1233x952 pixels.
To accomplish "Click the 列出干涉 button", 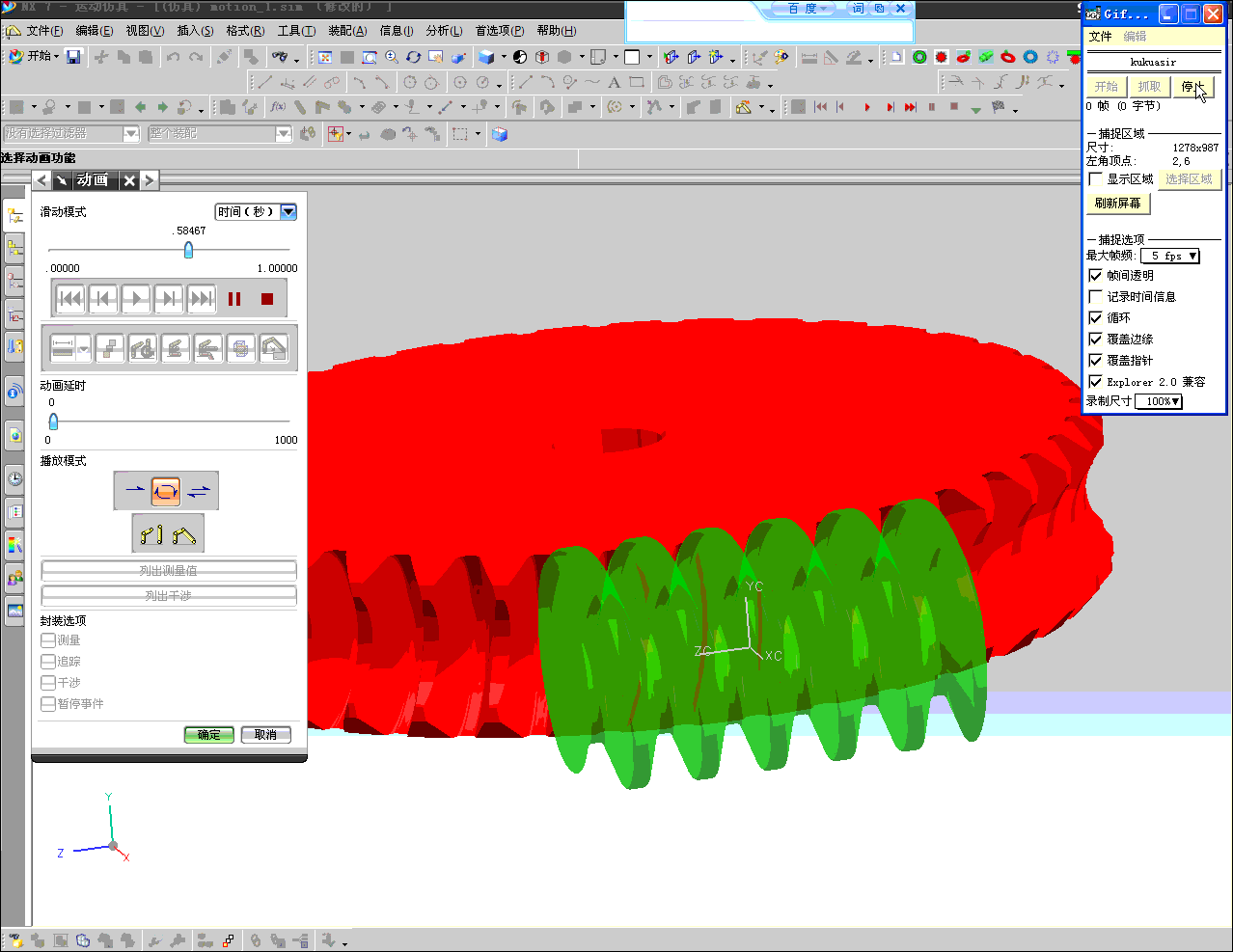I will point(169,596).
